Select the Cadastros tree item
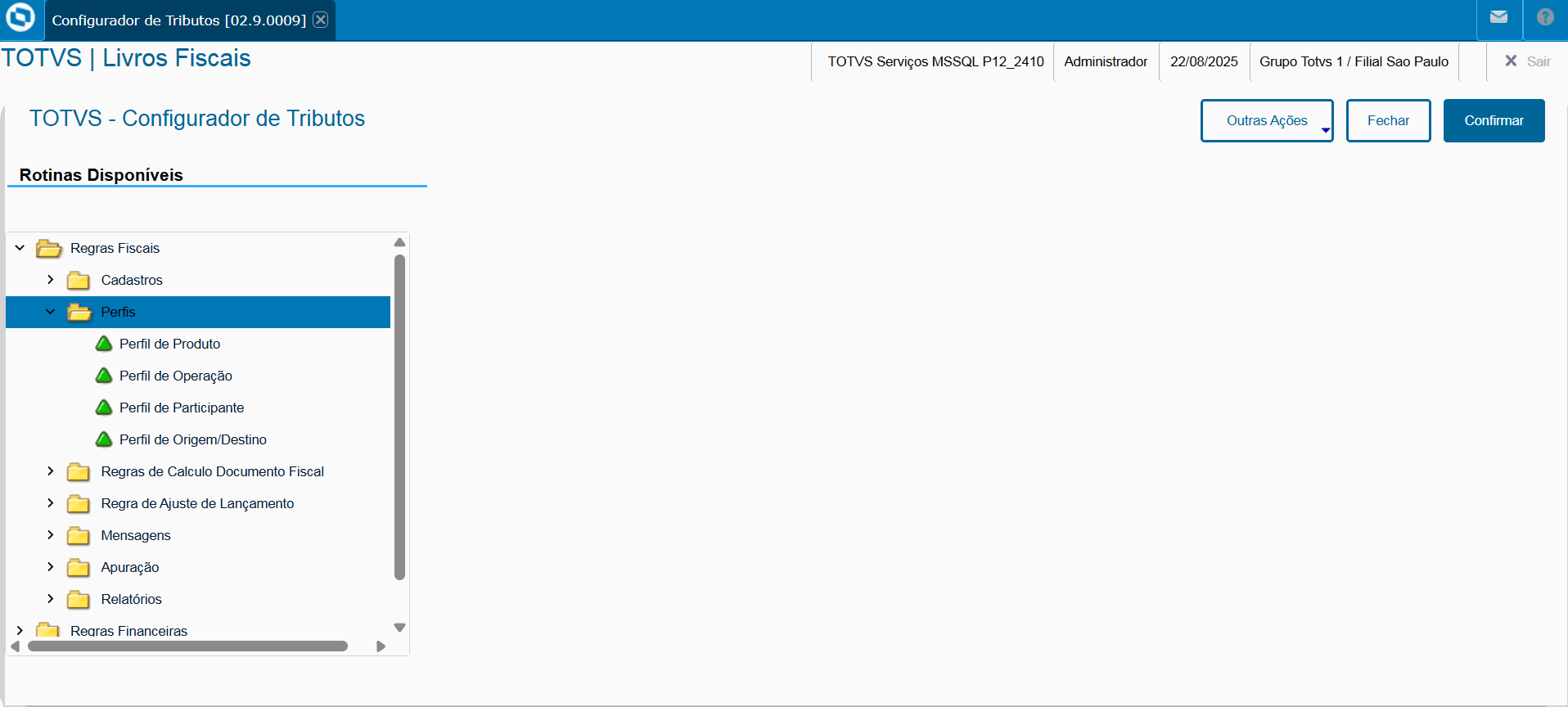Screen dimensions: 1568x707 [x=132, y=280]
